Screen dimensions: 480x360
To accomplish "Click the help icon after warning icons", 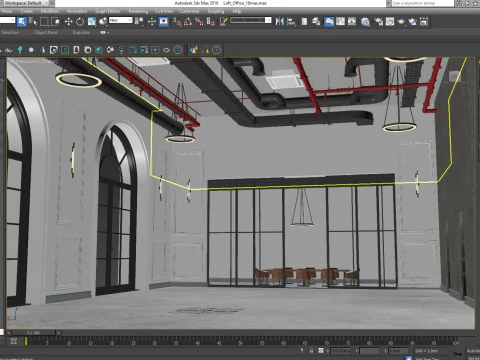I will pos(216,50).
